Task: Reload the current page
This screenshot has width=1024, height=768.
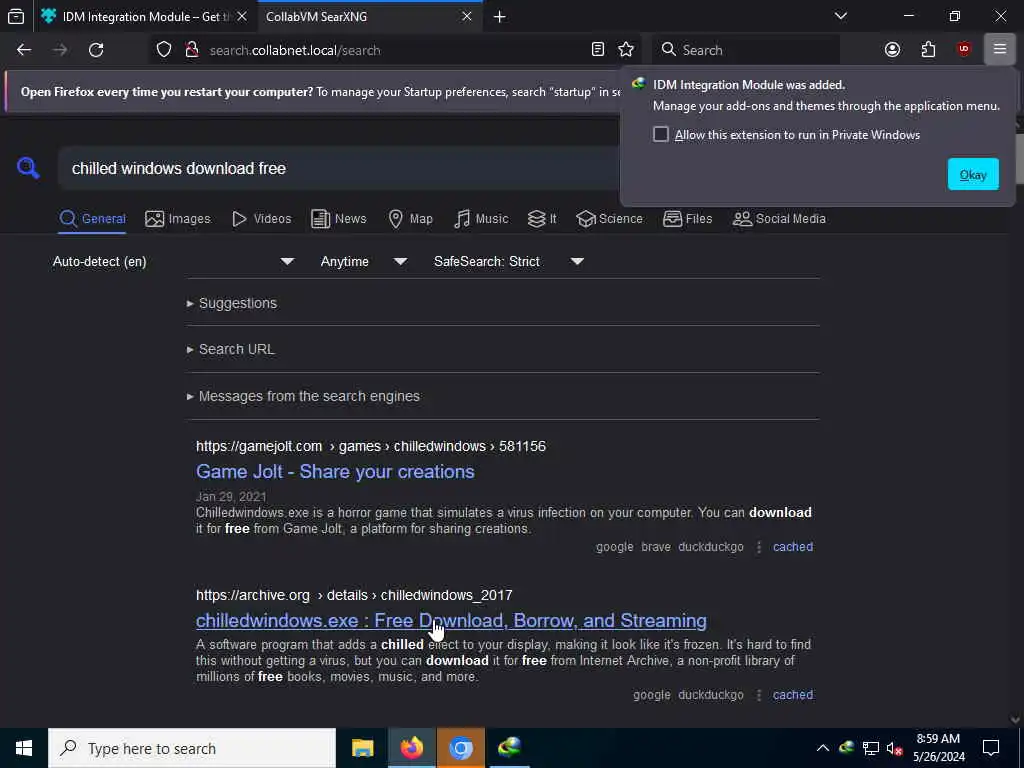Action: pos(96,50)
